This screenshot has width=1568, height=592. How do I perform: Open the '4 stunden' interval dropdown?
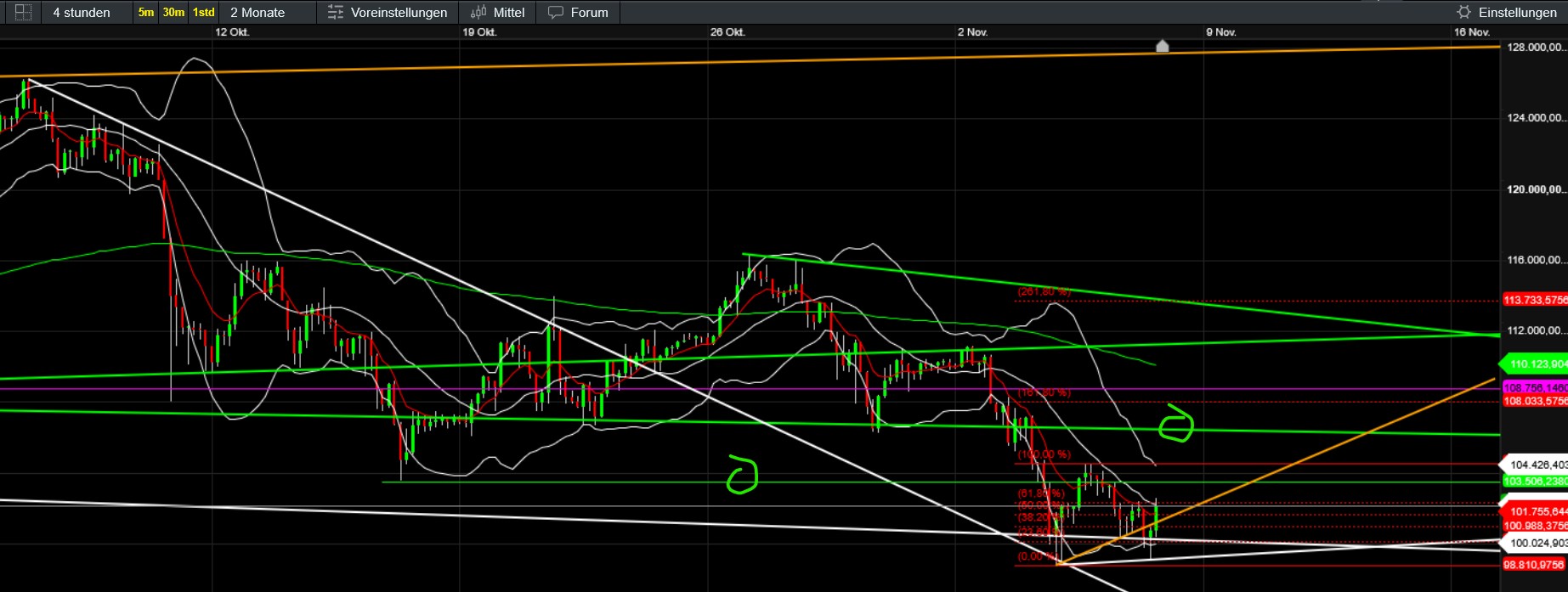pos(82,12)
